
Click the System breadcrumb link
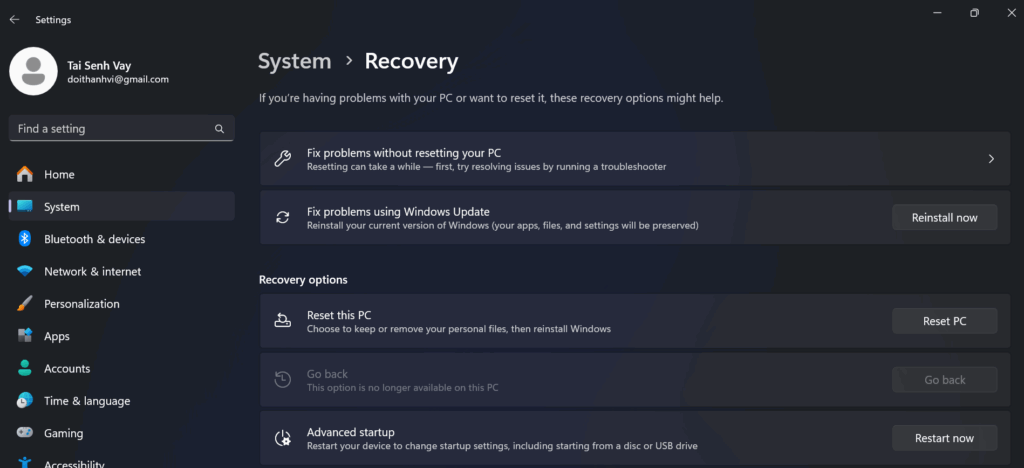pyautogui.click(x=295, y=61)
